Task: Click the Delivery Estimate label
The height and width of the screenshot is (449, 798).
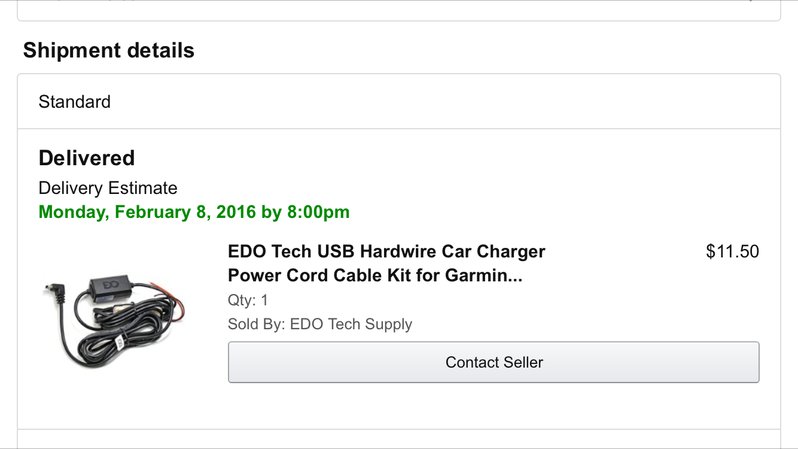Action: [108, 188]
